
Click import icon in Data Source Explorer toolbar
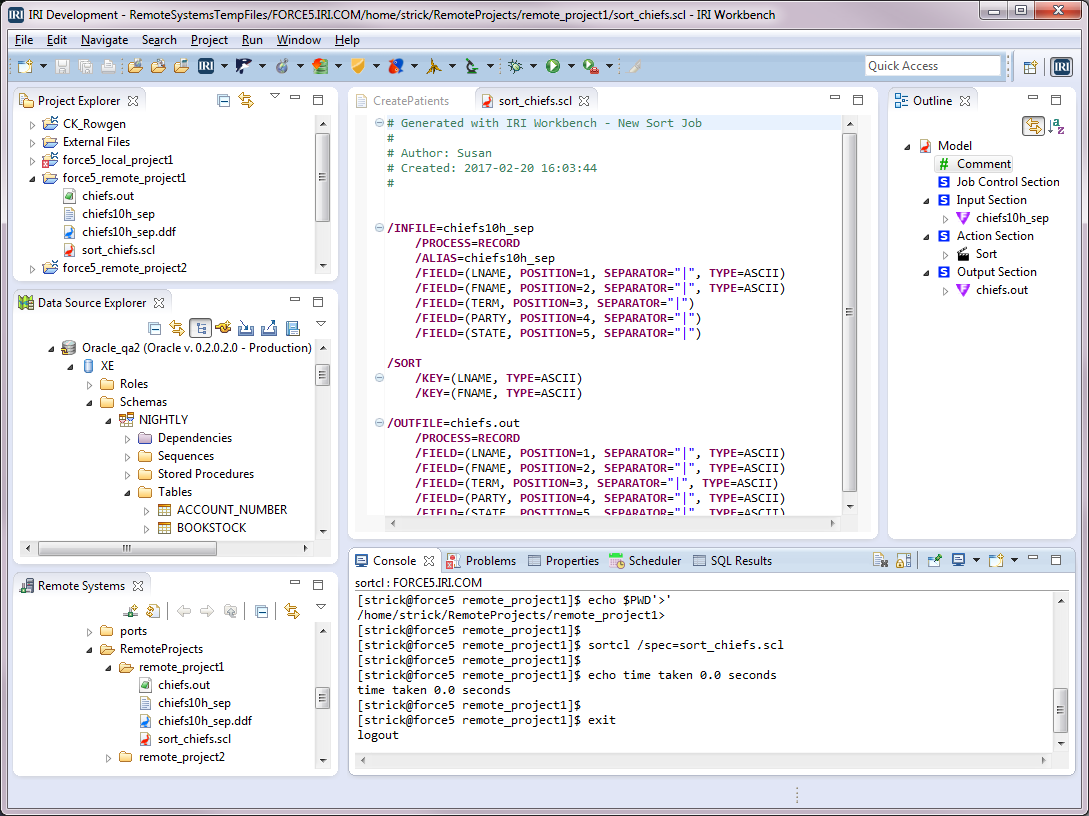(246, 328)
